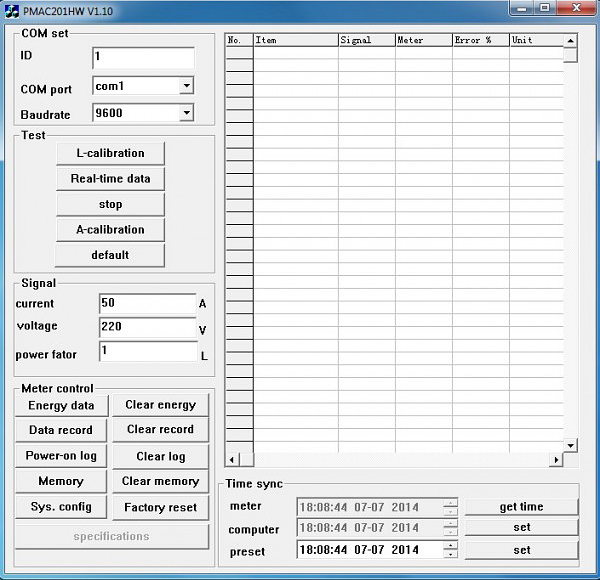Click Clear energy button
The width and height of the screenshot is (600, 580).
pos(161,405)
